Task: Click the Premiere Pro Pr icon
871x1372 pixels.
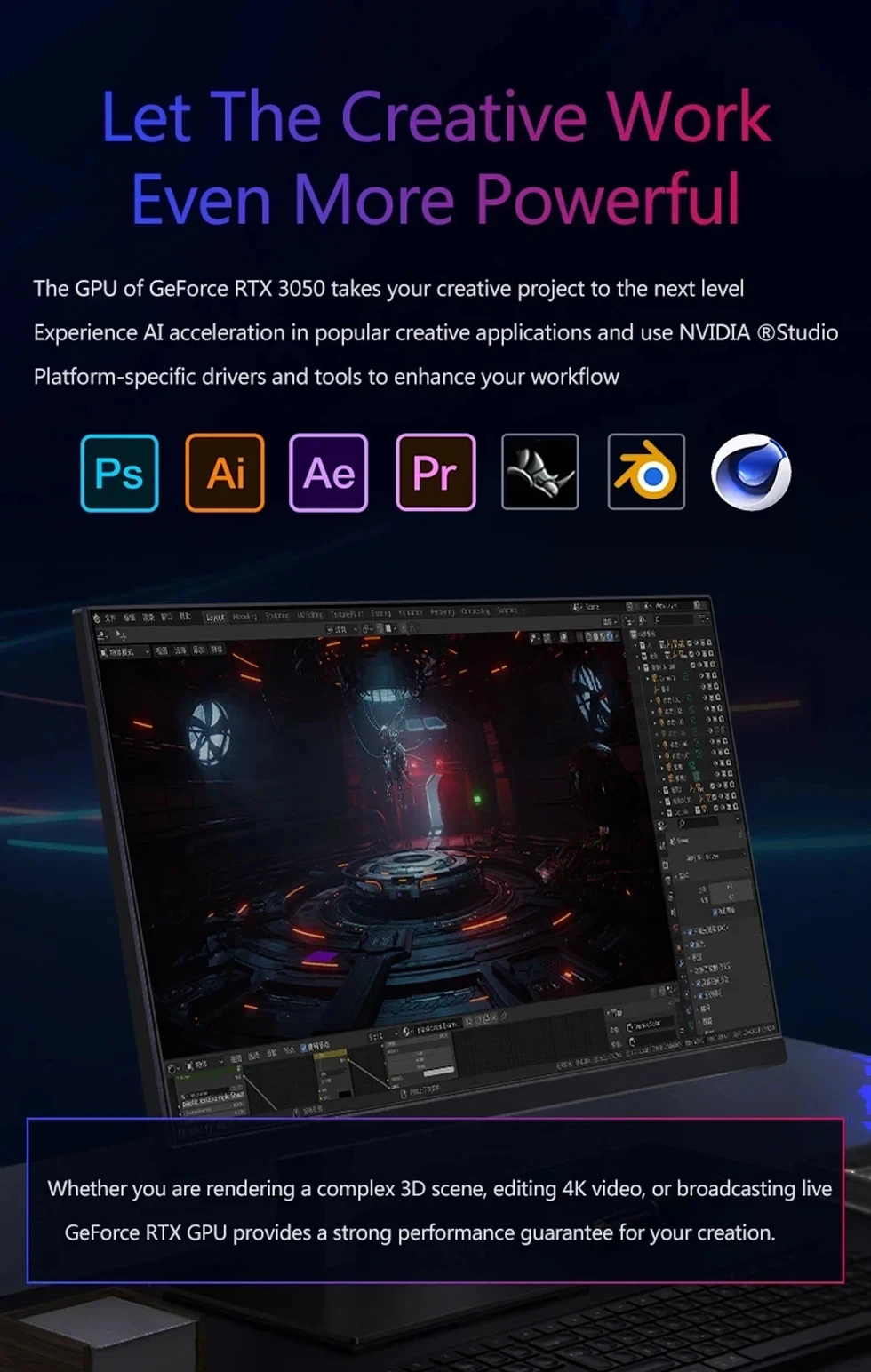Action: click(x=435, y=473)
